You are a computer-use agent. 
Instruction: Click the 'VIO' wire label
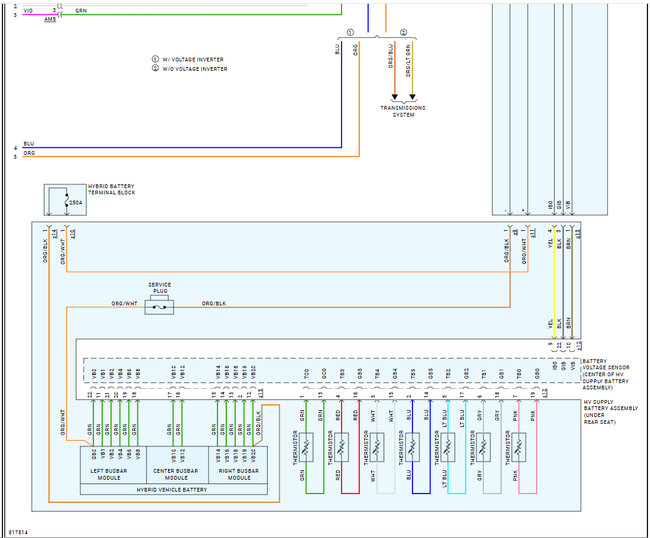click(28, 10)
